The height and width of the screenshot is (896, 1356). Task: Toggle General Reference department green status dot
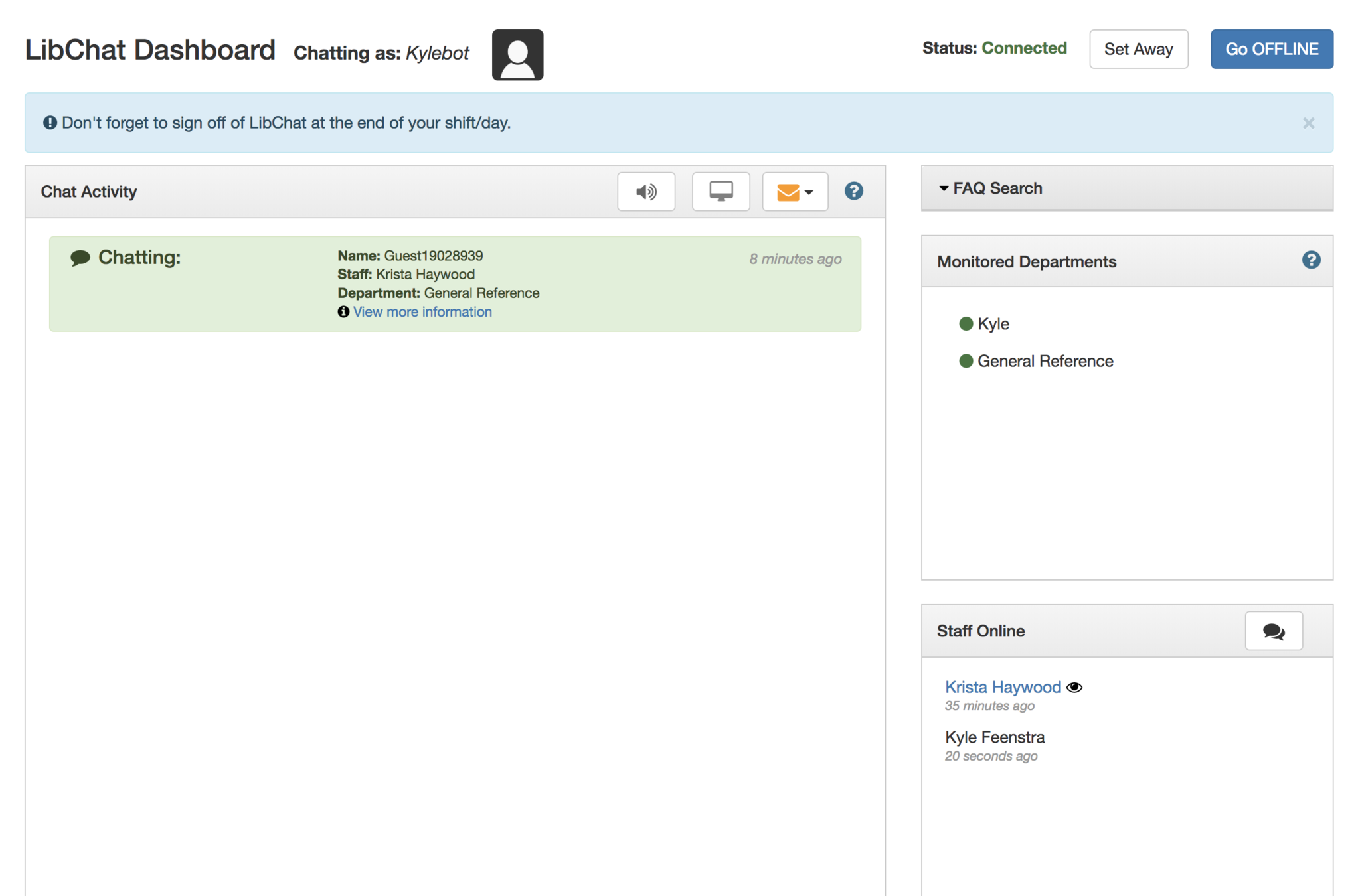tap(966, 361)
